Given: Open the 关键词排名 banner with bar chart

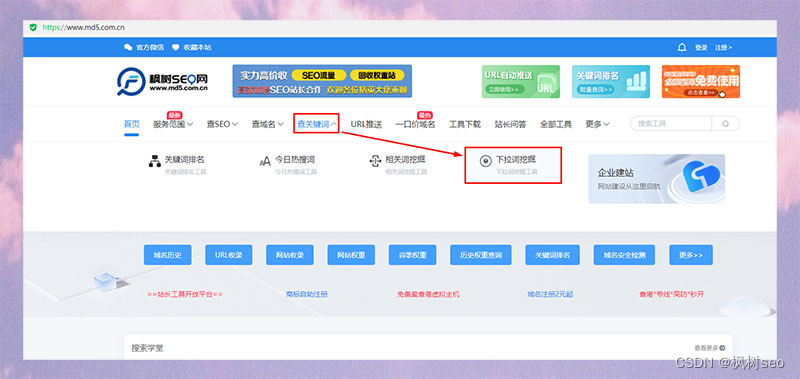Looking at the screenshot, I should coord(611,81).
